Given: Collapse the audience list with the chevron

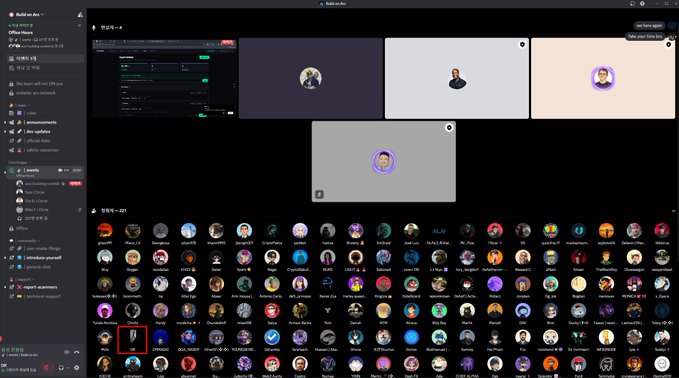Looking at the screenshot, I should tap(673, 211).
